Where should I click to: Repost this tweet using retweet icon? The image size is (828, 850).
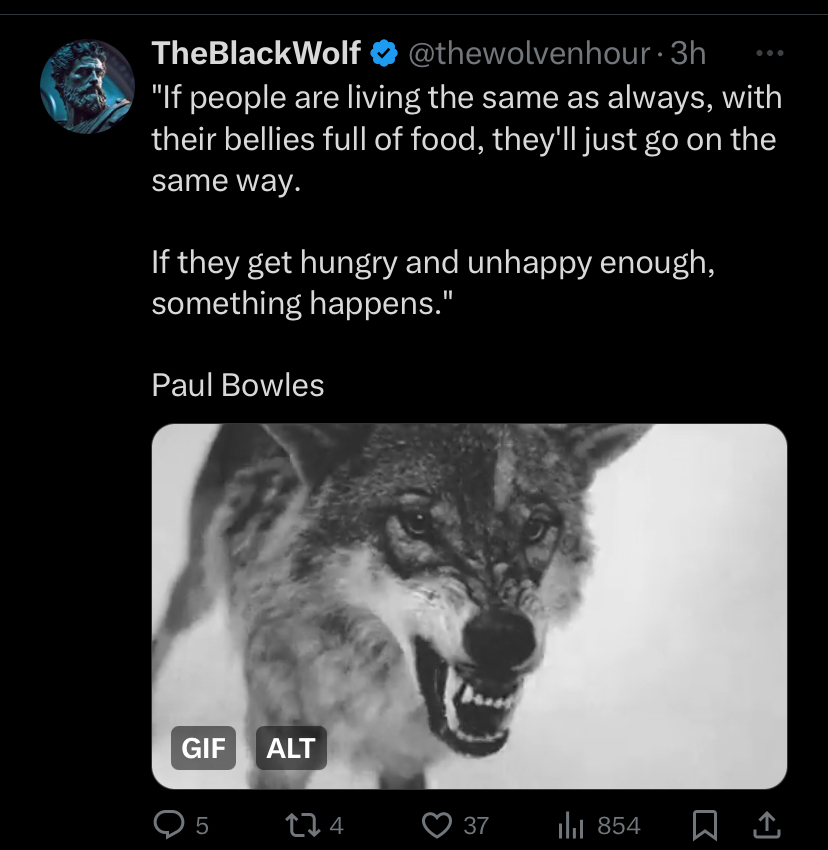click(300, 825)
